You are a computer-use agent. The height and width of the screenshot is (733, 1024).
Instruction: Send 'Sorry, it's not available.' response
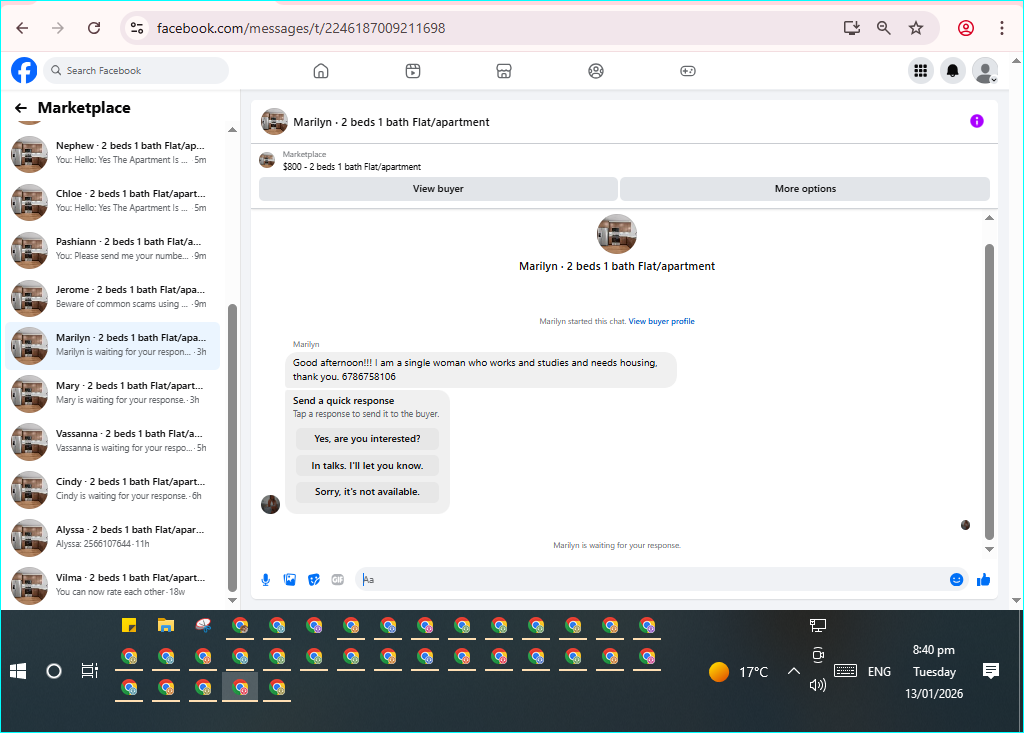pos(367,492)
